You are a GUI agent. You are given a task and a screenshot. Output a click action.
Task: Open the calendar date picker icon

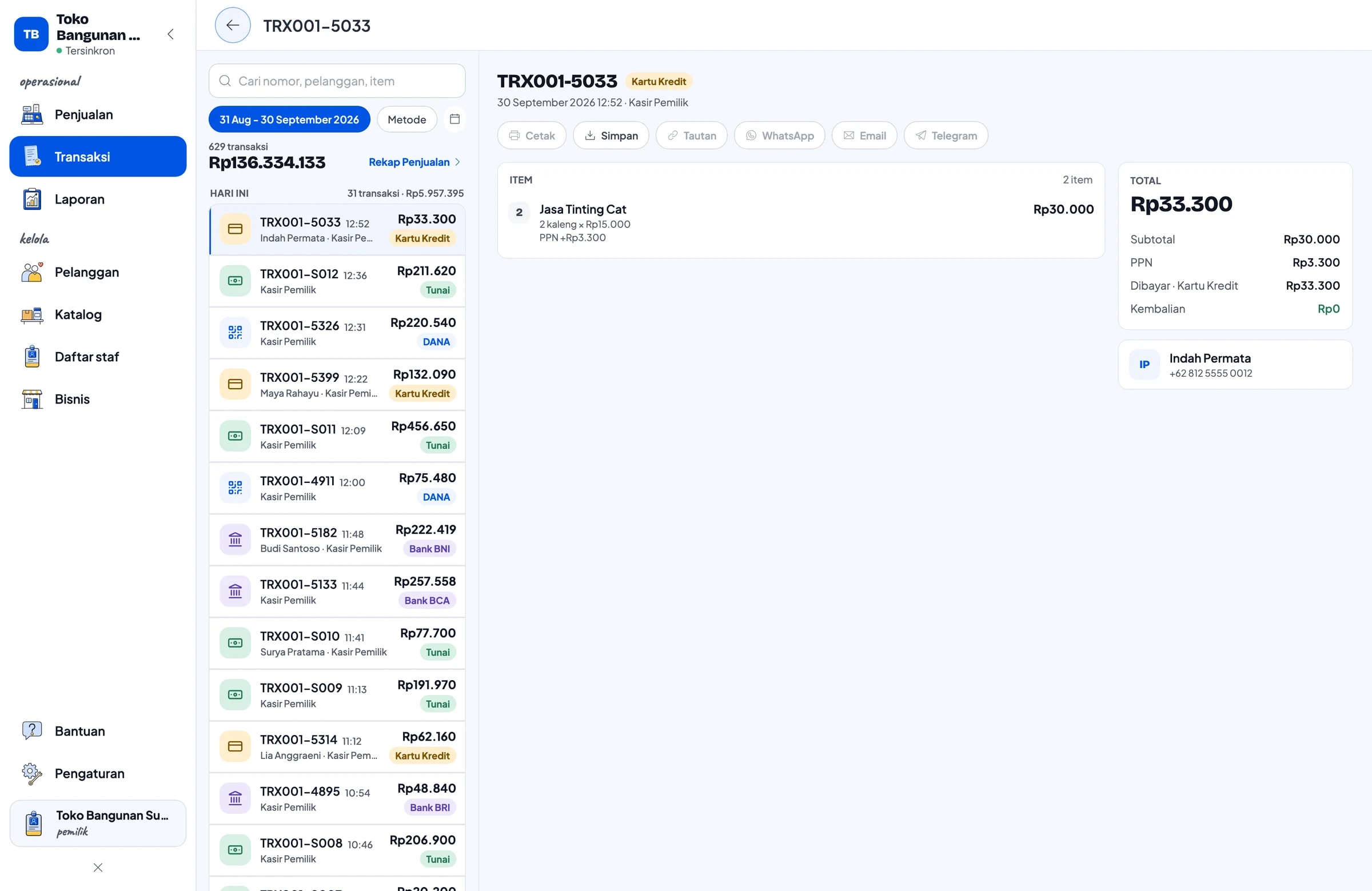(454, 119)
